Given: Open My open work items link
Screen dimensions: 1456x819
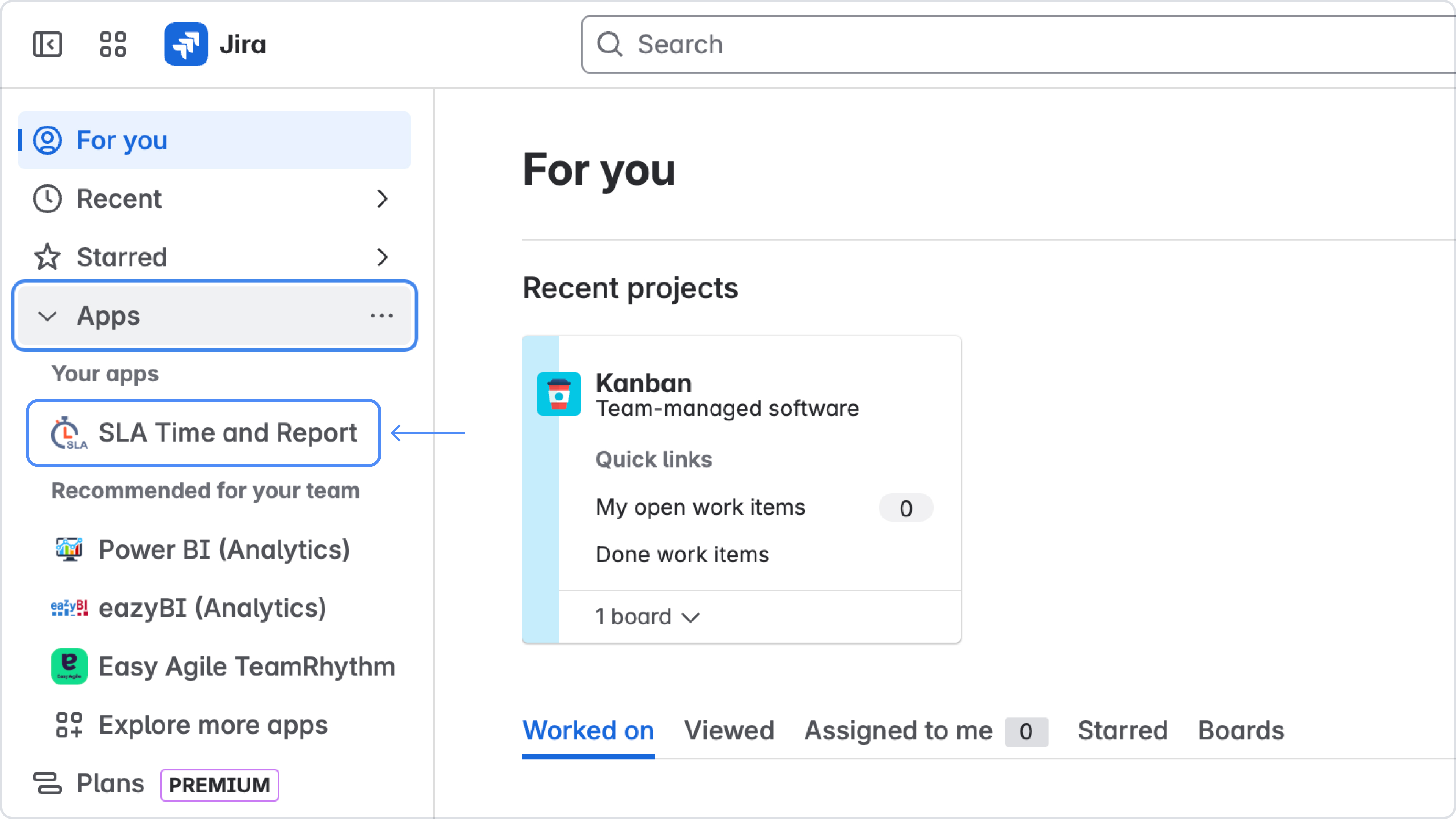Looking at the screenshot, I should (x=700, y=507).
